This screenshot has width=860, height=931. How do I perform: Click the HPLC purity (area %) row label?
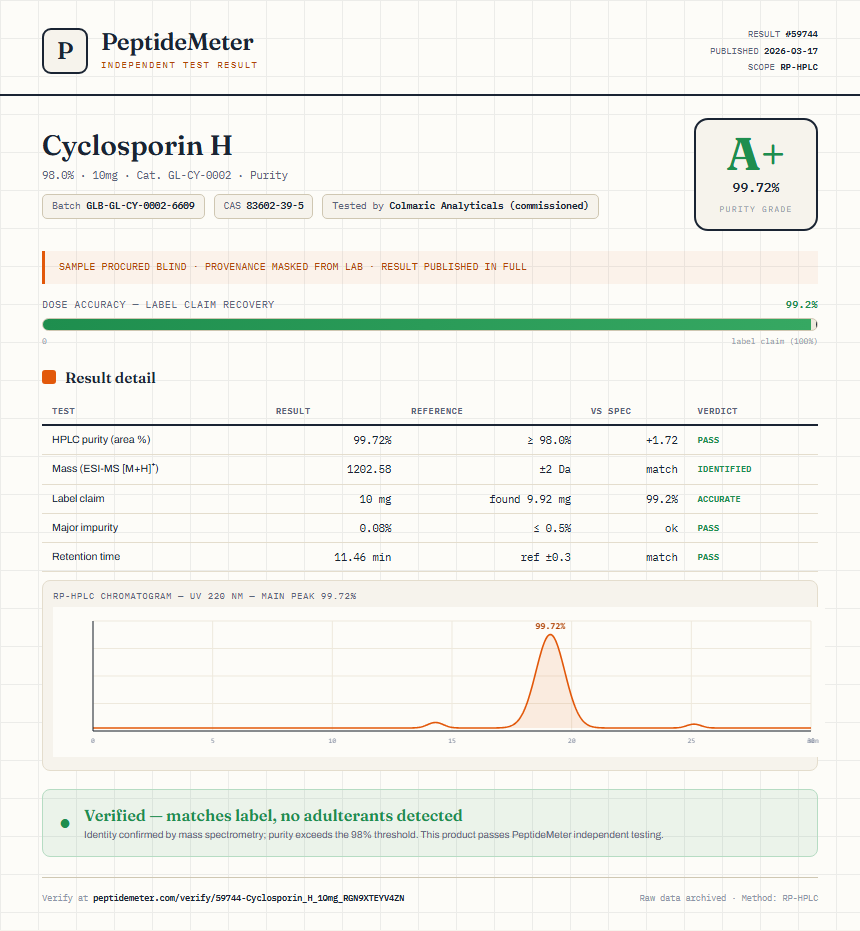(101, 439)
